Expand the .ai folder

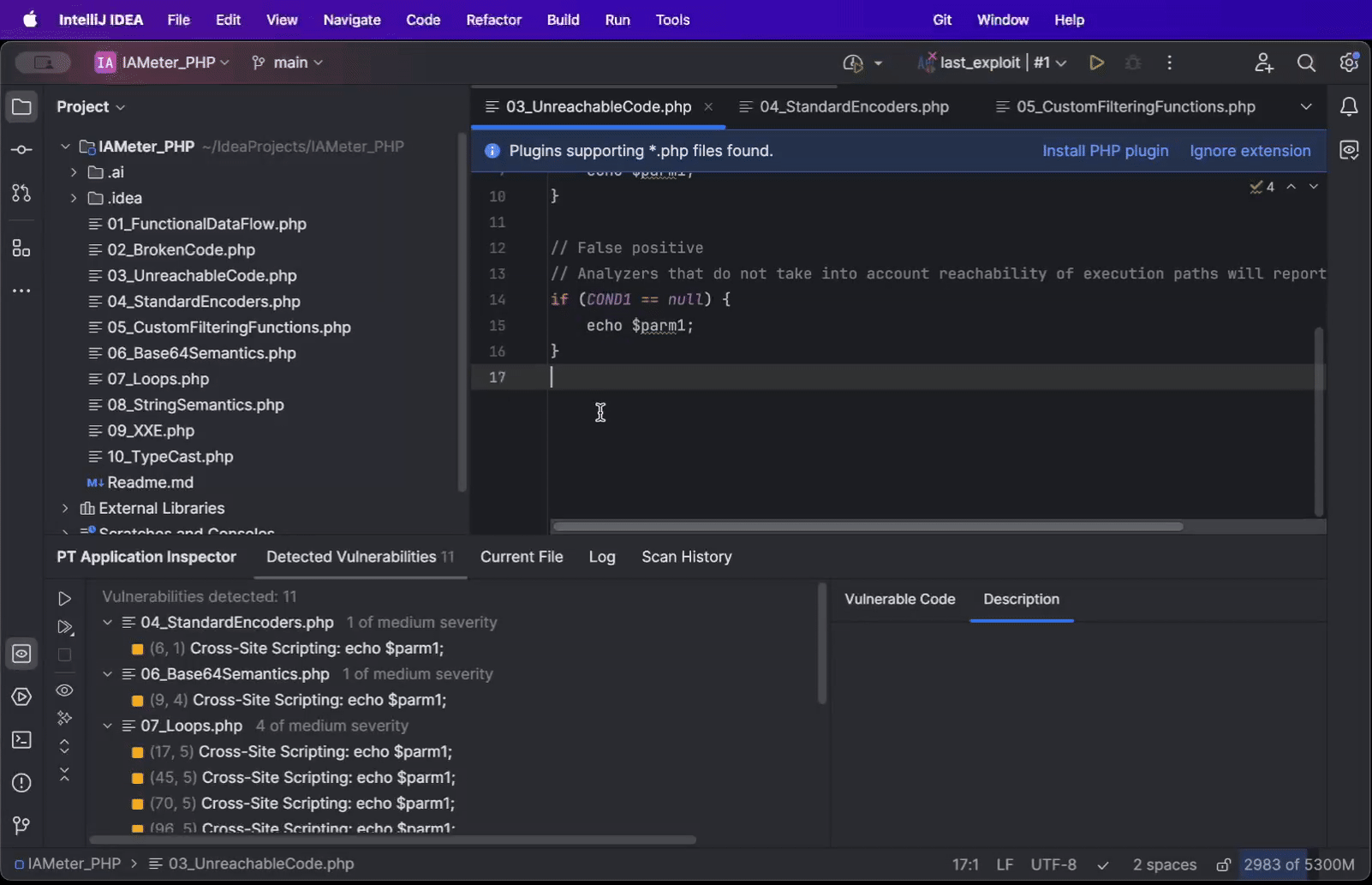pyautogui.click(x=74, y=172)
